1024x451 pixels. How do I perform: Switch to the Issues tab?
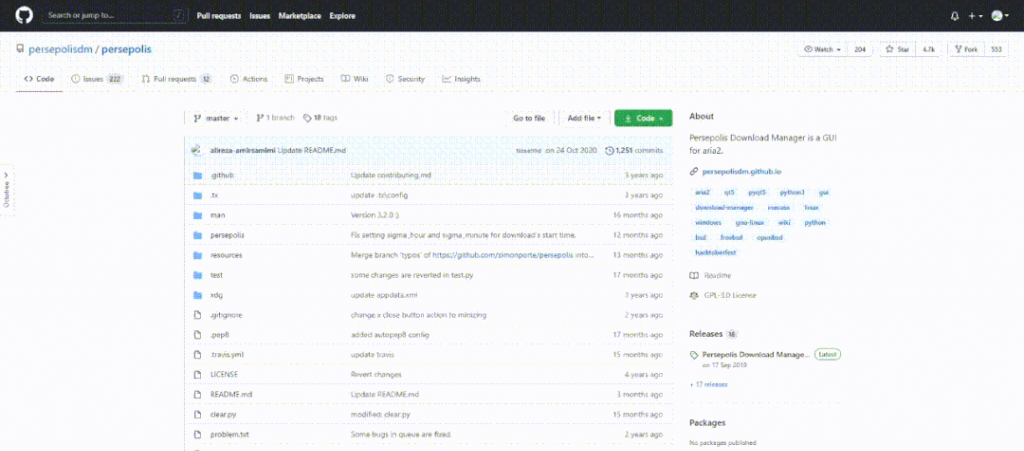click(x=97, y=79)
